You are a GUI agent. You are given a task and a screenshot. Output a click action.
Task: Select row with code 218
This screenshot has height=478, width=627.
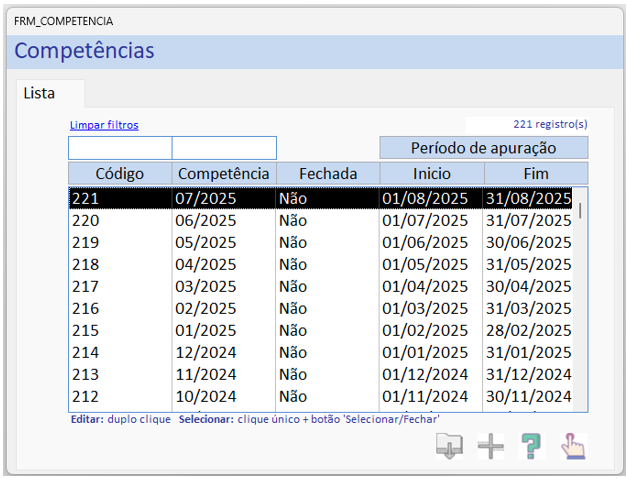click(x=320, y=264)
